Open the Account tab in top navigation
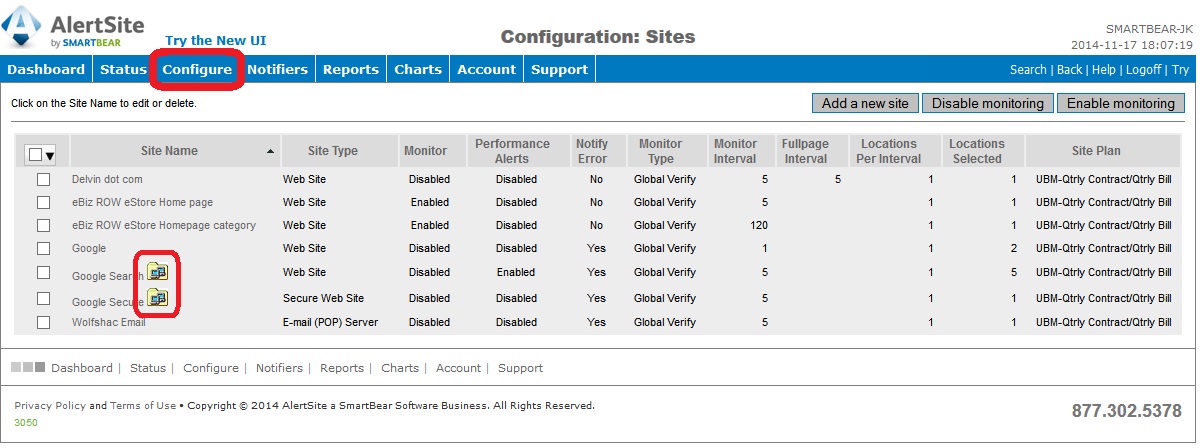Viewport: 1203px width, 448px height. 486,69
